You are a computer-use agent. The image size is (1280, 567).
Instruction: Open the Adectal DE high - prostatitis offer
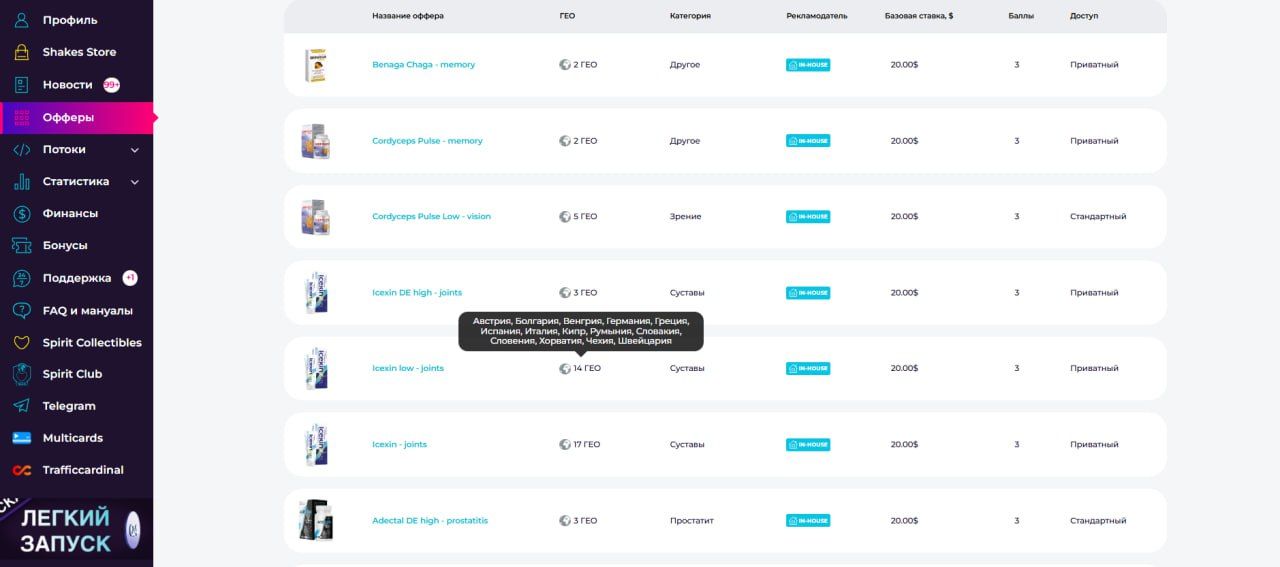pyautogui.click(x=430, y=521)
